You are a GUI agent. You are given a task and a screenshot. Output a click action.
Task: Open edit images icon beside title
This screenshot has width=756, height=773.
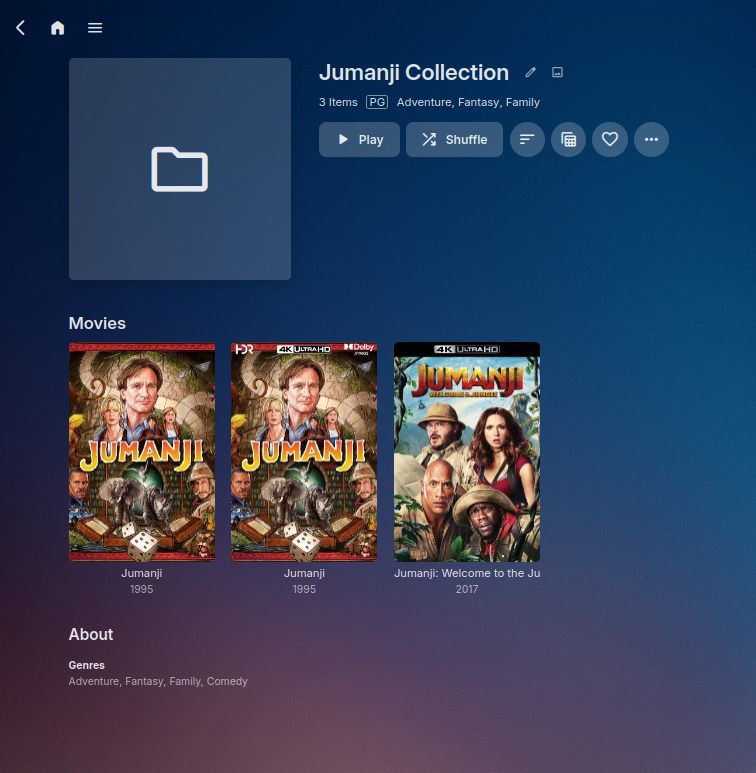[x=557, y=72]
